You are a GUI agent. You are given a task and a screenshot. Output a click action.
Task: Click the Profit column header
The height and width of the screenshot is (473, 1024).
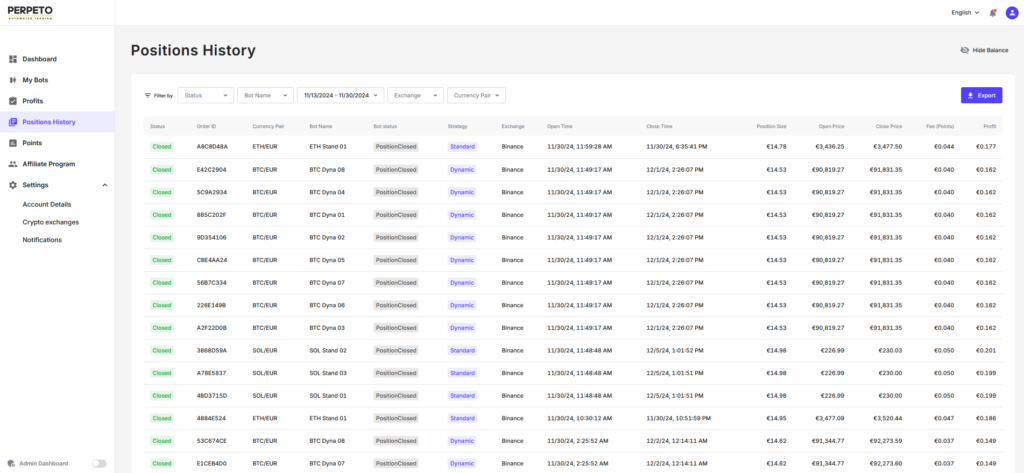(989, 126)
